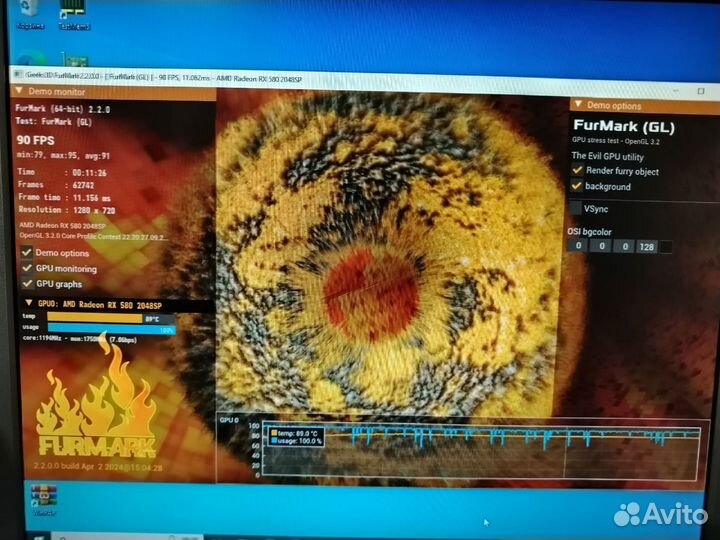The width and height of the screenshot is (720, 540).
Task: Click the FurMark (GL) heading in Demo options
Action: point(624,126)
